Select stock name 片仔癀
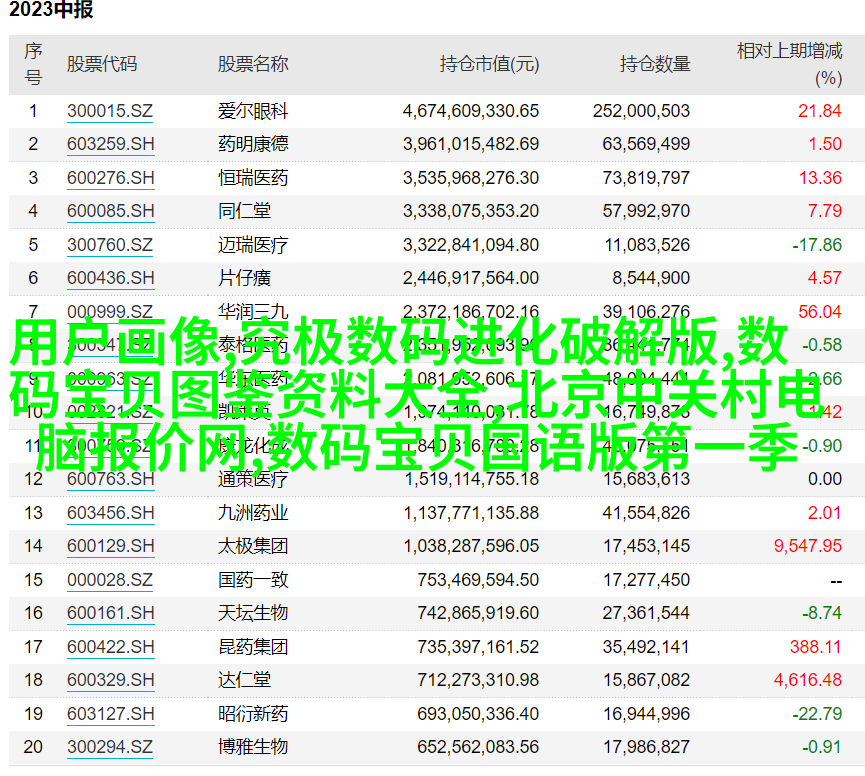The height and width of the screenshot is (776, 865). click(244, 277)
